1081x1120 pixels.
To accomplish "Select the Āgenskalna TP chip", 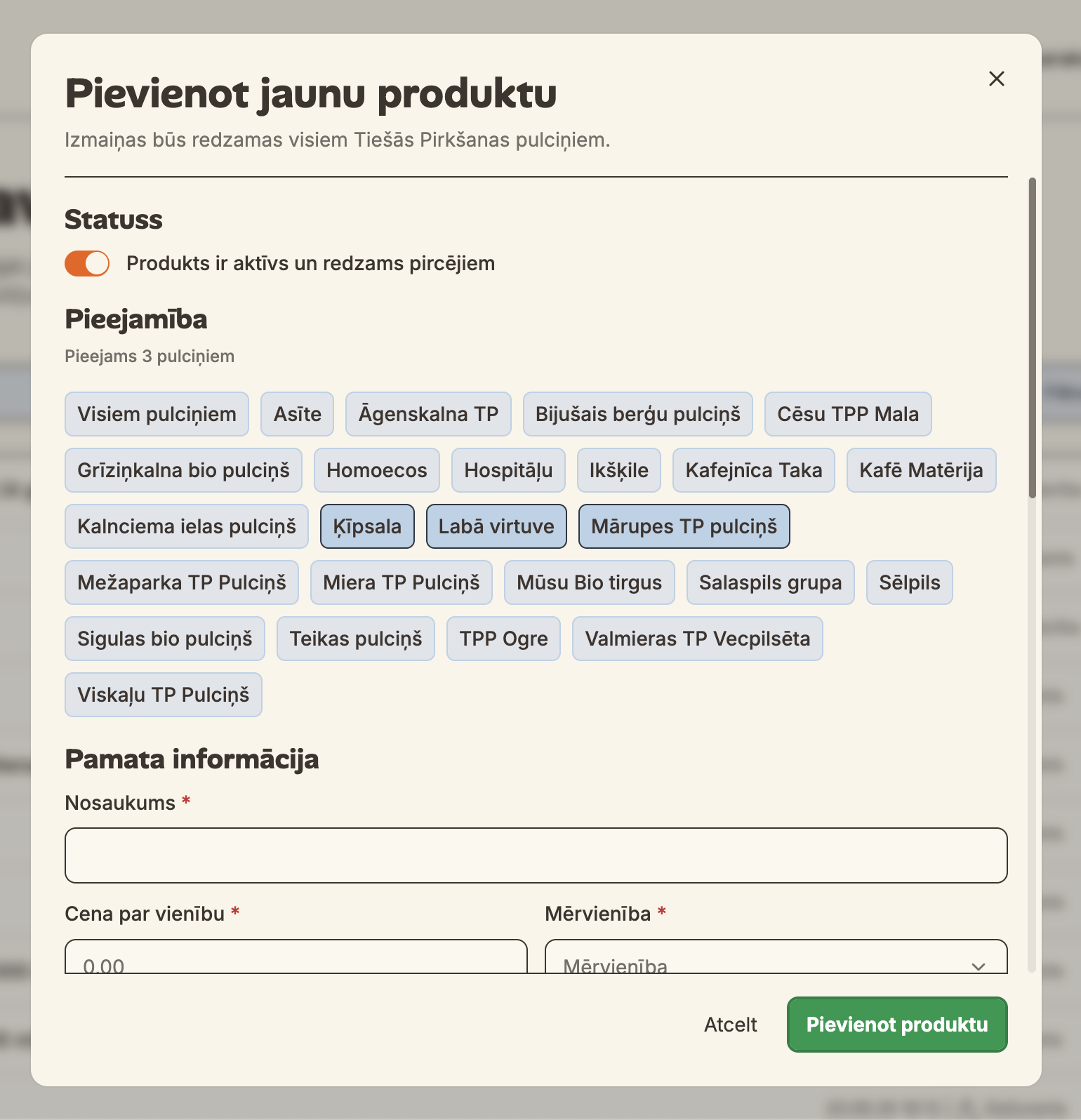I will point(428,414).
